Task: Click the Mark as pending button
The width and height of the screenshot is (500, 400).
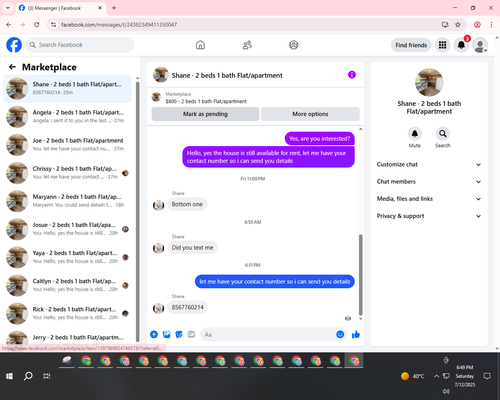Action: click(205, 114)
